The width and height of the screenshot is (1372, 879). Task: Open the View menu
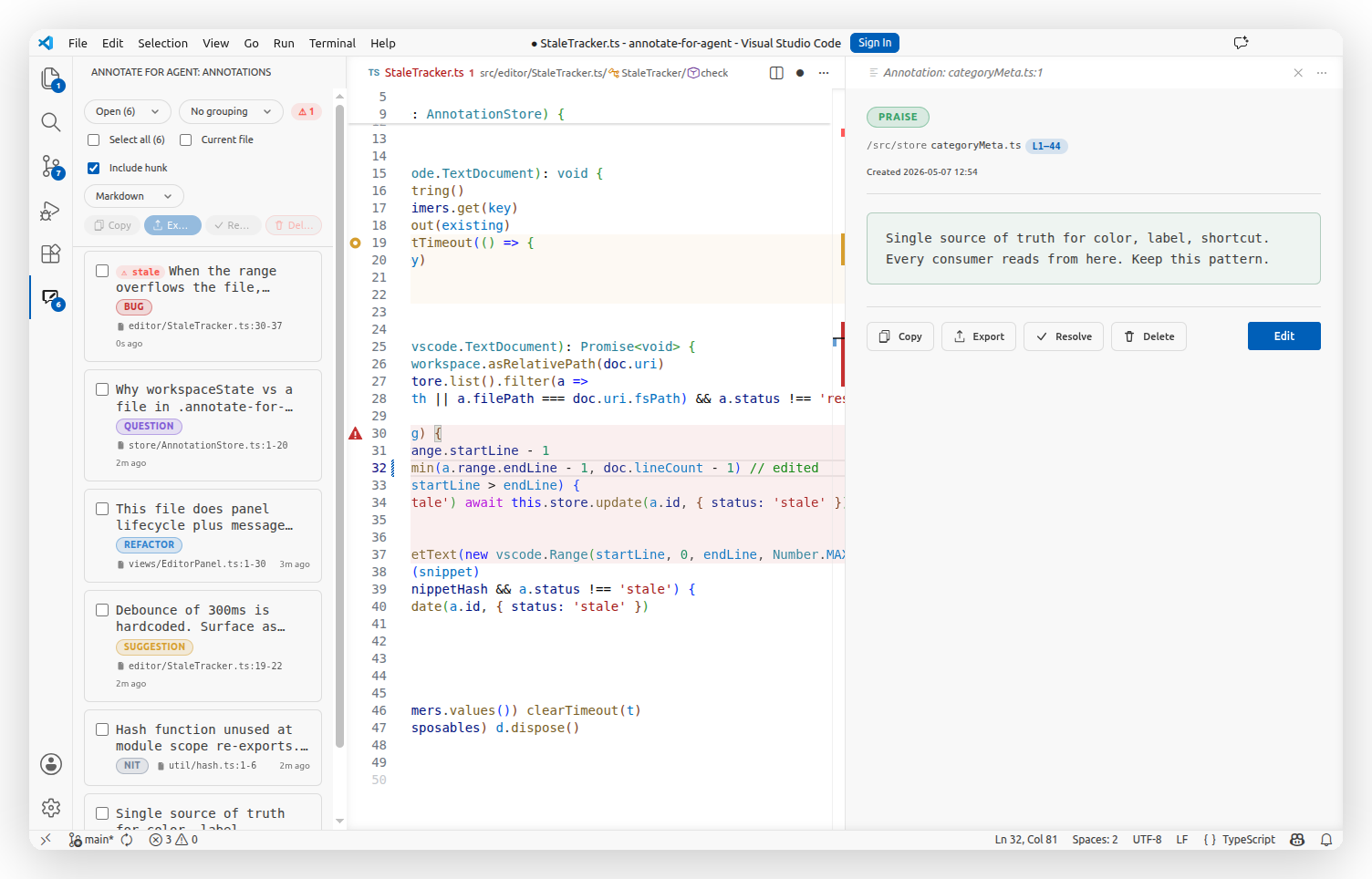216,43
